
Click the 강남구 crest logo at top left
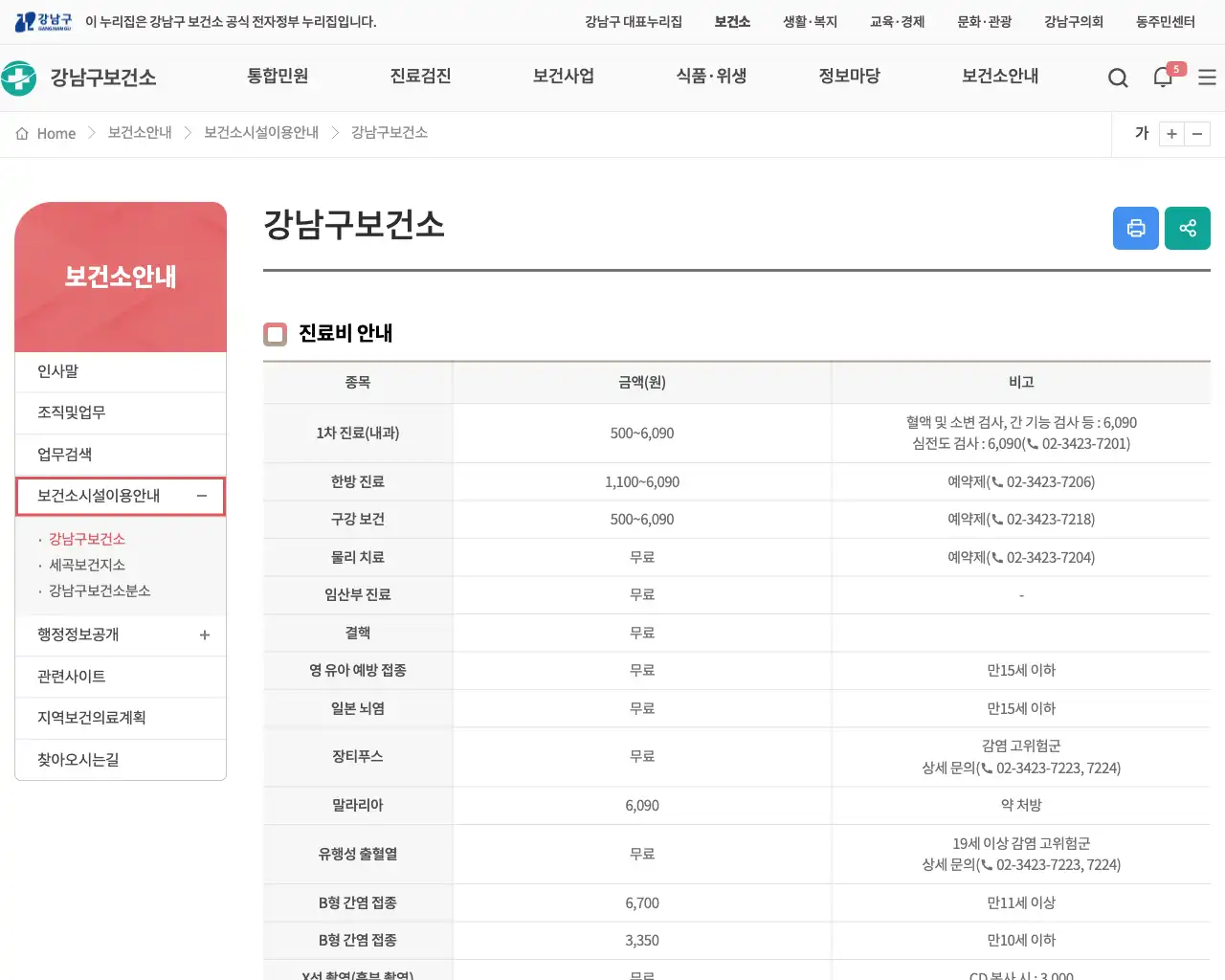pos(43,21)
